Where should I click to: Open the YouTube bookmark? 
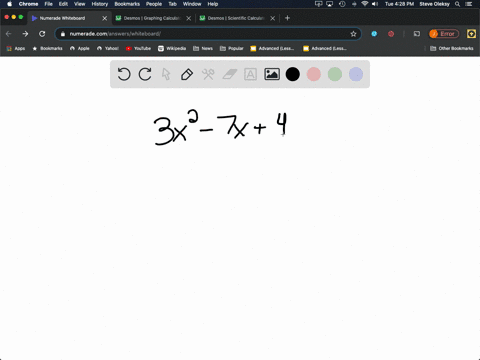pos(138,48)
